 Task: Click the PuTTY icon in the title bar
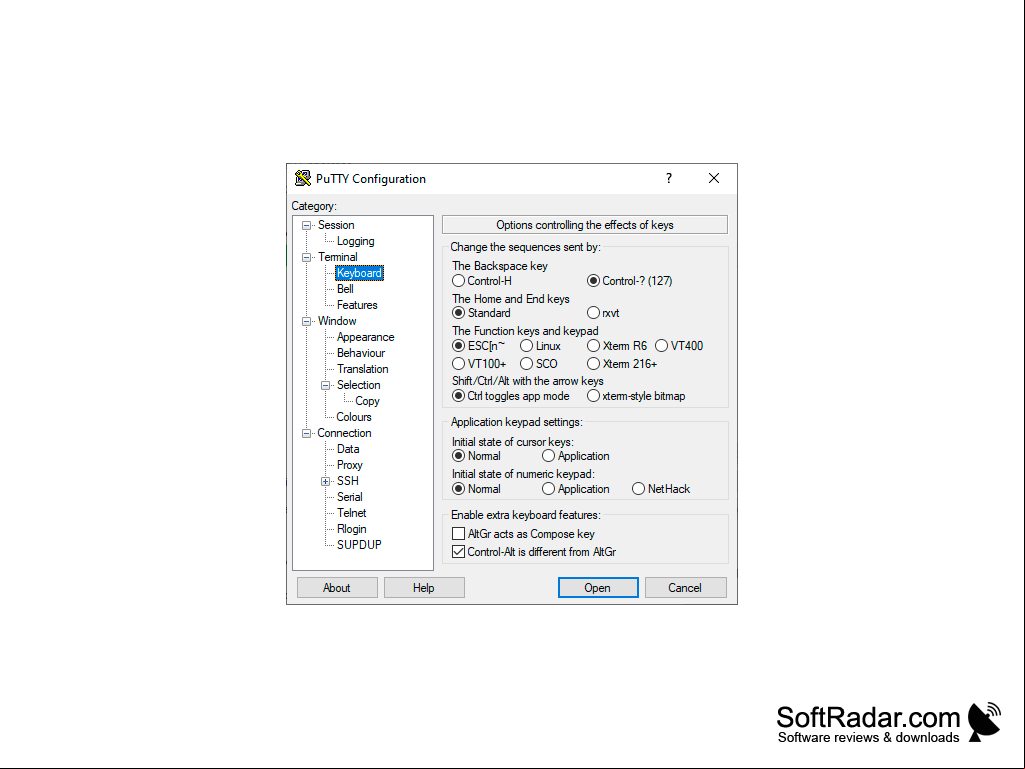(303, 178)
